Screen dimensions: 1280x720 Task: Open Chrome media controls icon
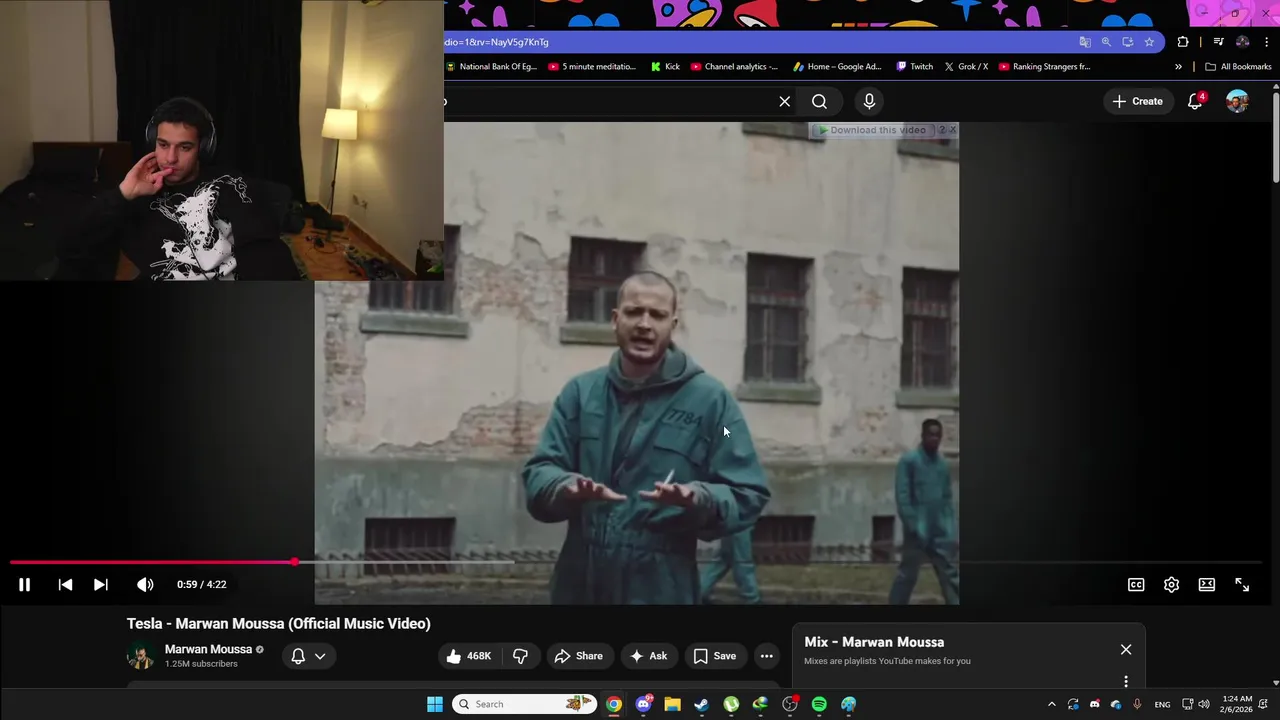pos(1218,42)
